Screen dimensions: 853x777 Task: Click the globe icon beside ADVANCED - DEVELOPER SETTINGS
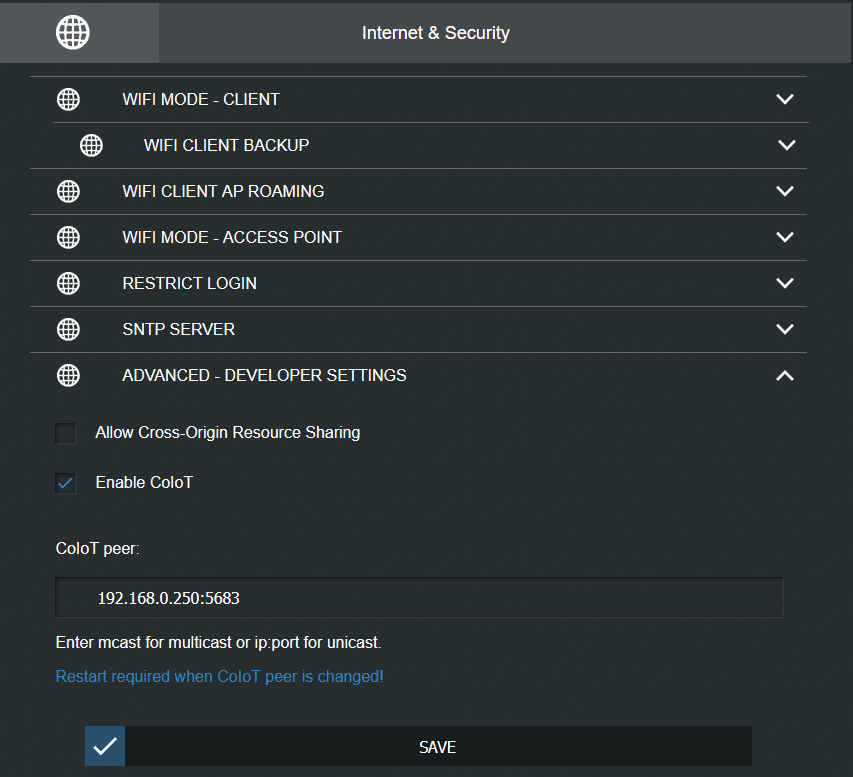(68, 375)
